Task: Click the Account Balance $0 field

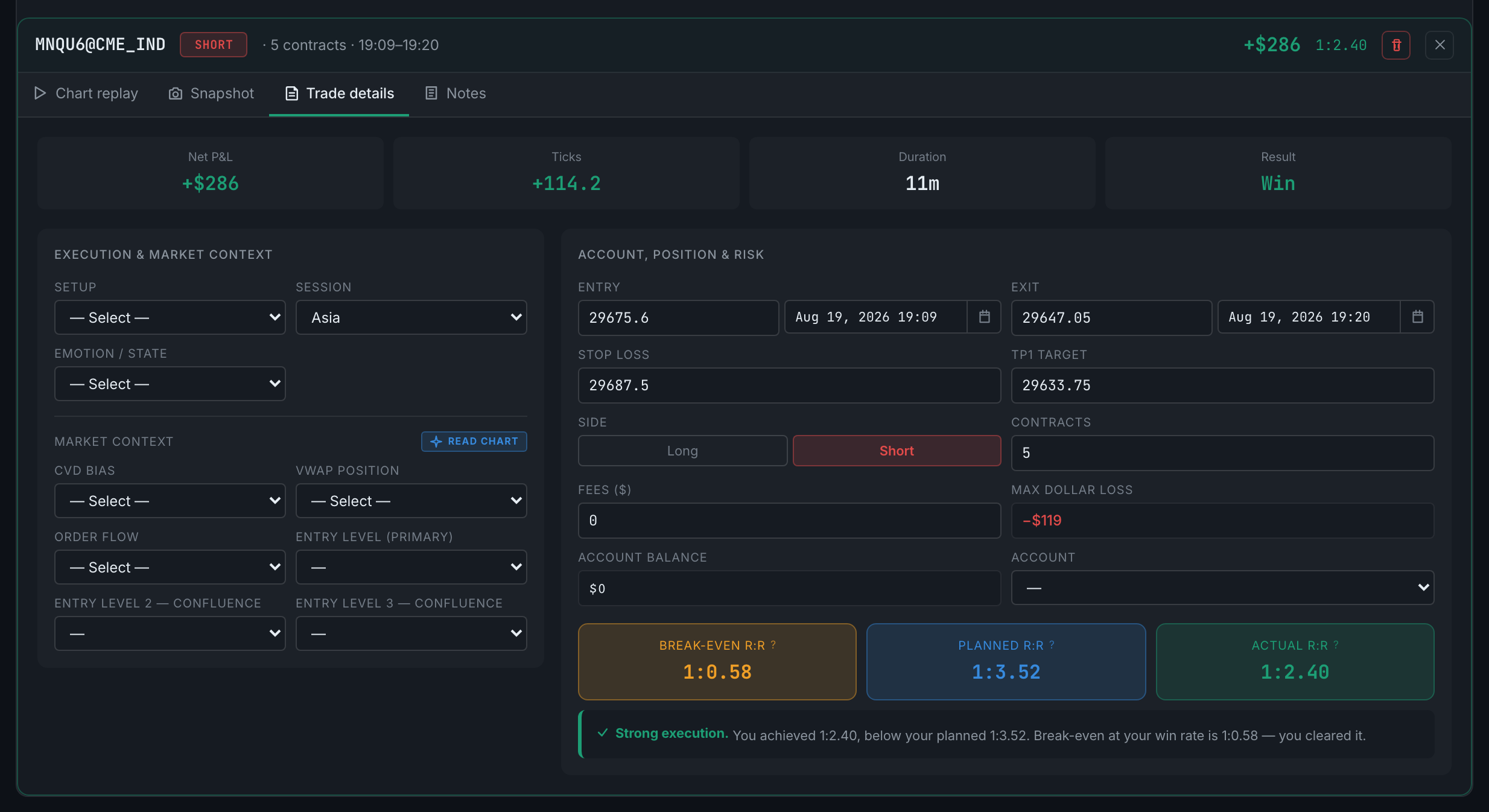Action: (x=789, y=588)
